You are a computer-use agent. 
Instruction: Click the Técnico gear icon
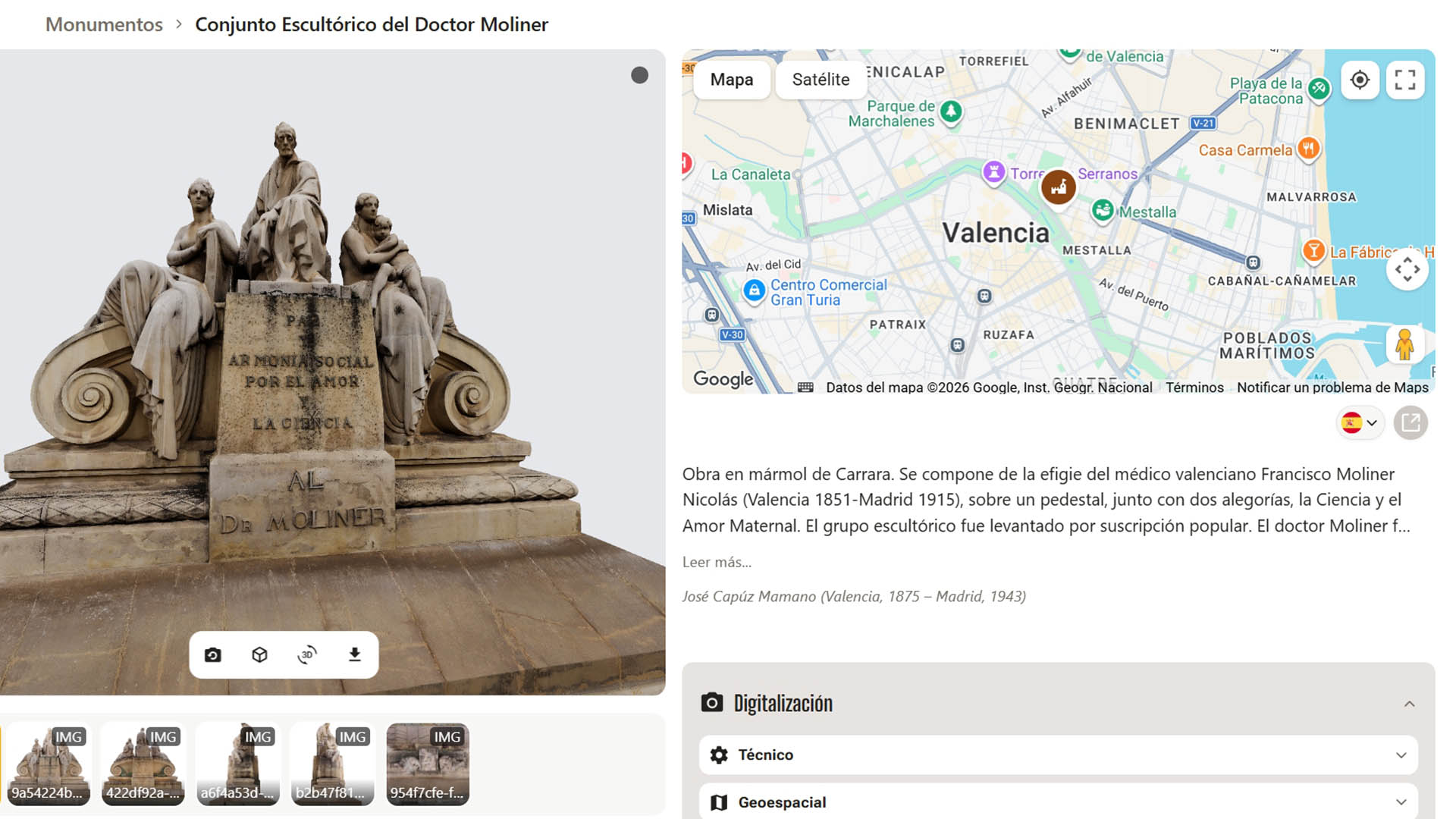tap(719, 755)
